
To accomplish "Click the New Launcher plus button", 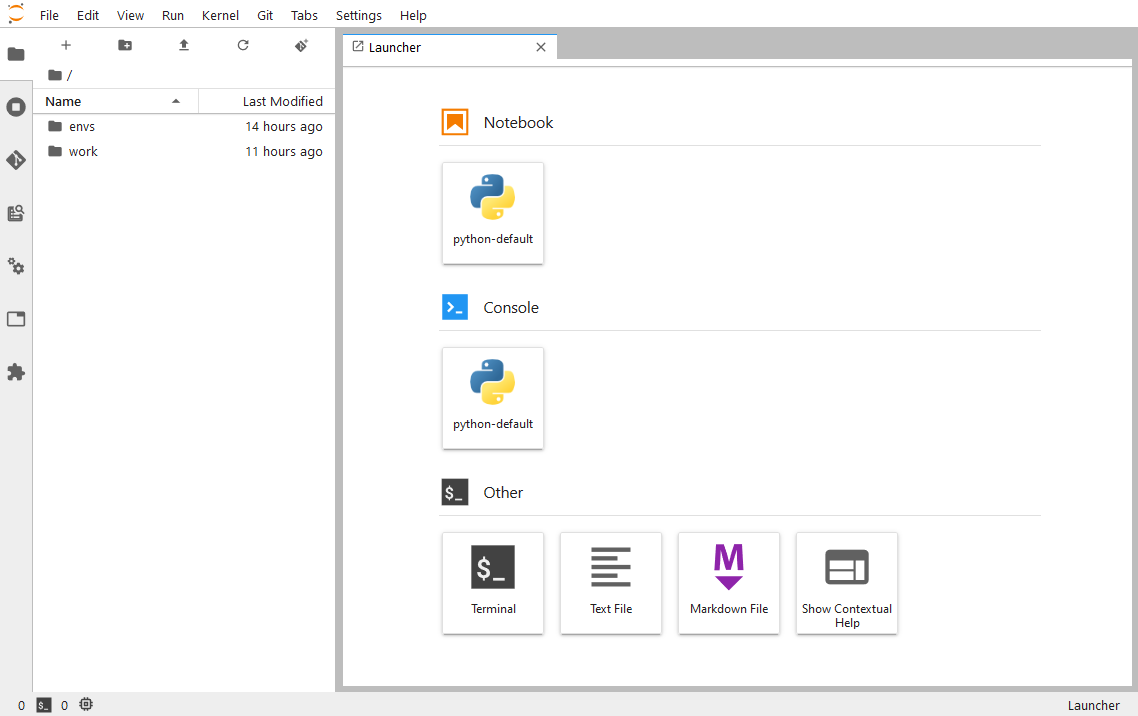I will [66, 45].
